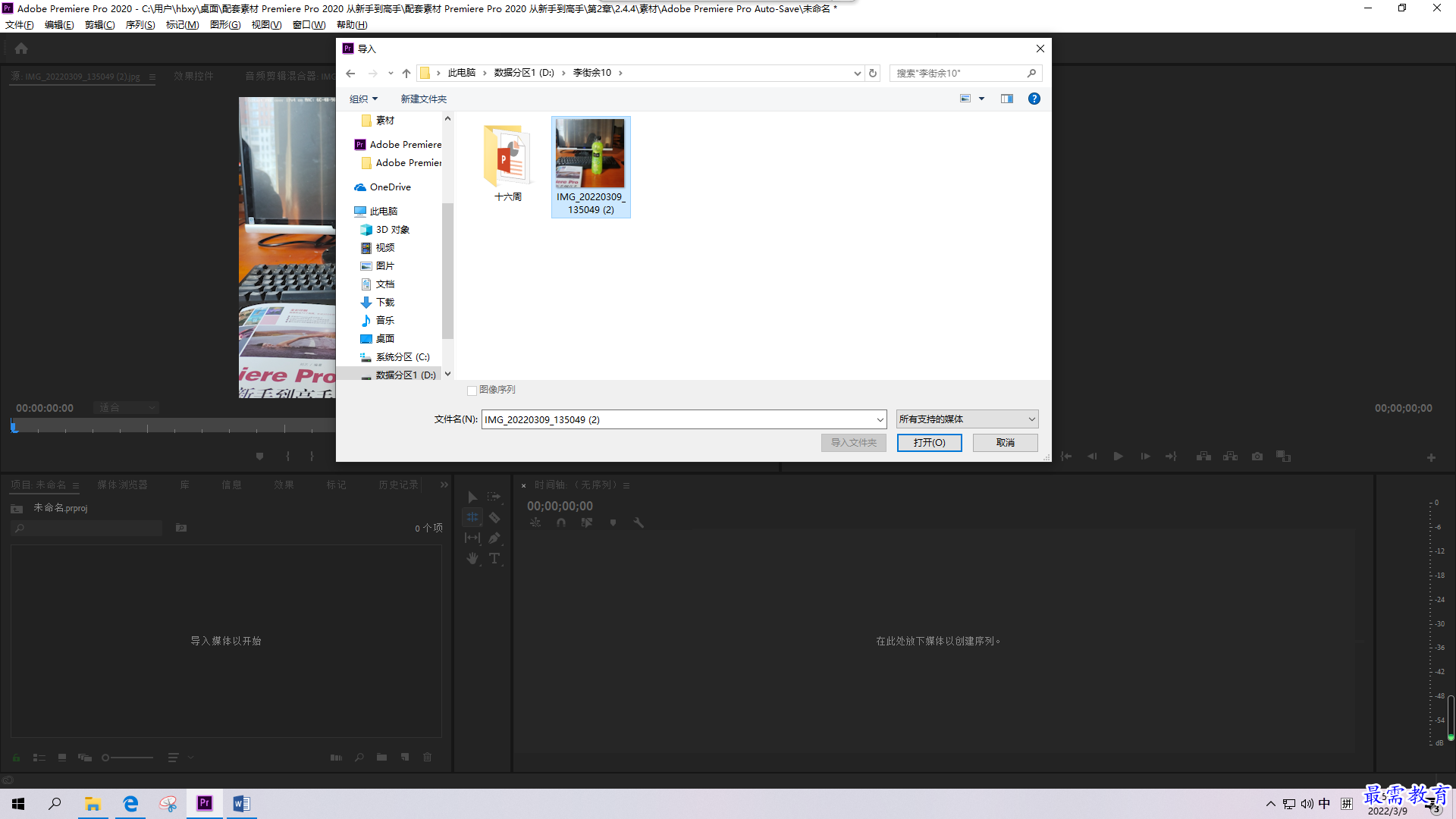This screenshot has height=819, width=1456.
Task: Switch to the Media Browser tab
Action: pos(122,485)
